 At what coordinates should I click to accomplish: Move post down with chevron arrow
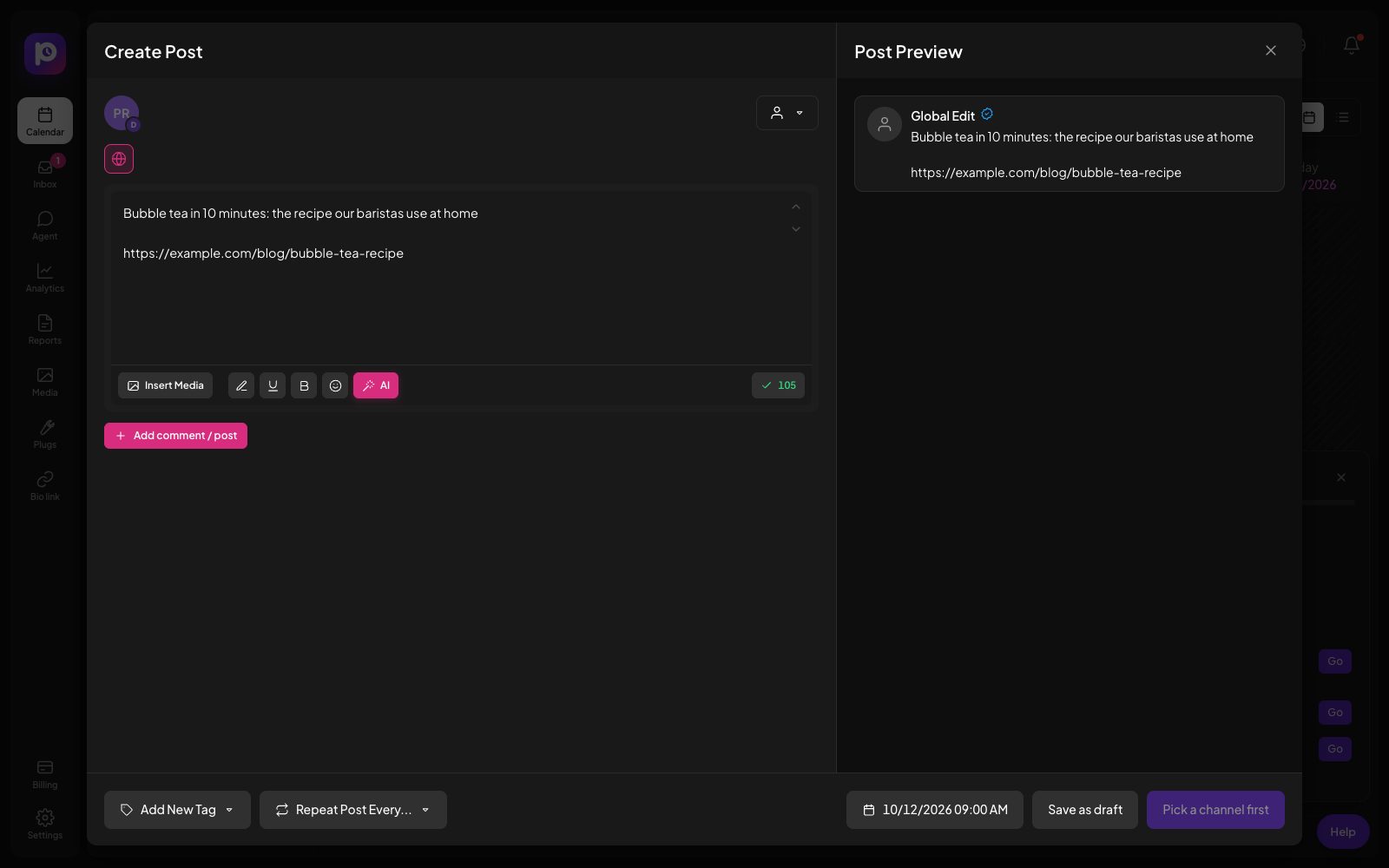point(796,229)
